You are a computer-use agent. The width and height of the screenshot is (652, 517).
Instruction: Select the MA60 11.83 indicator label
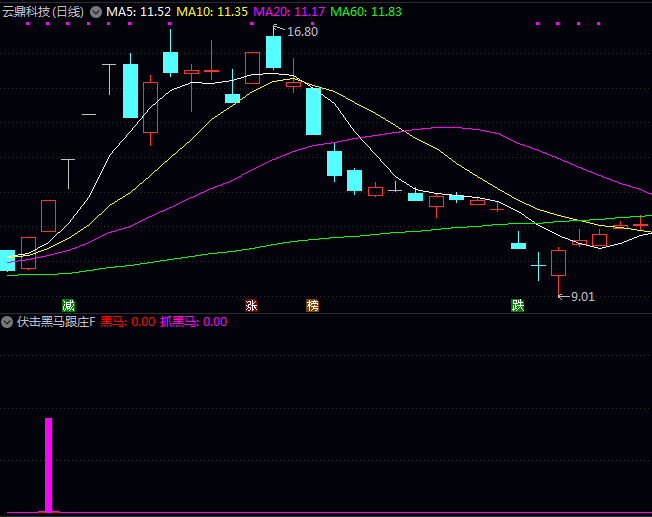click(x=366, y=12)
